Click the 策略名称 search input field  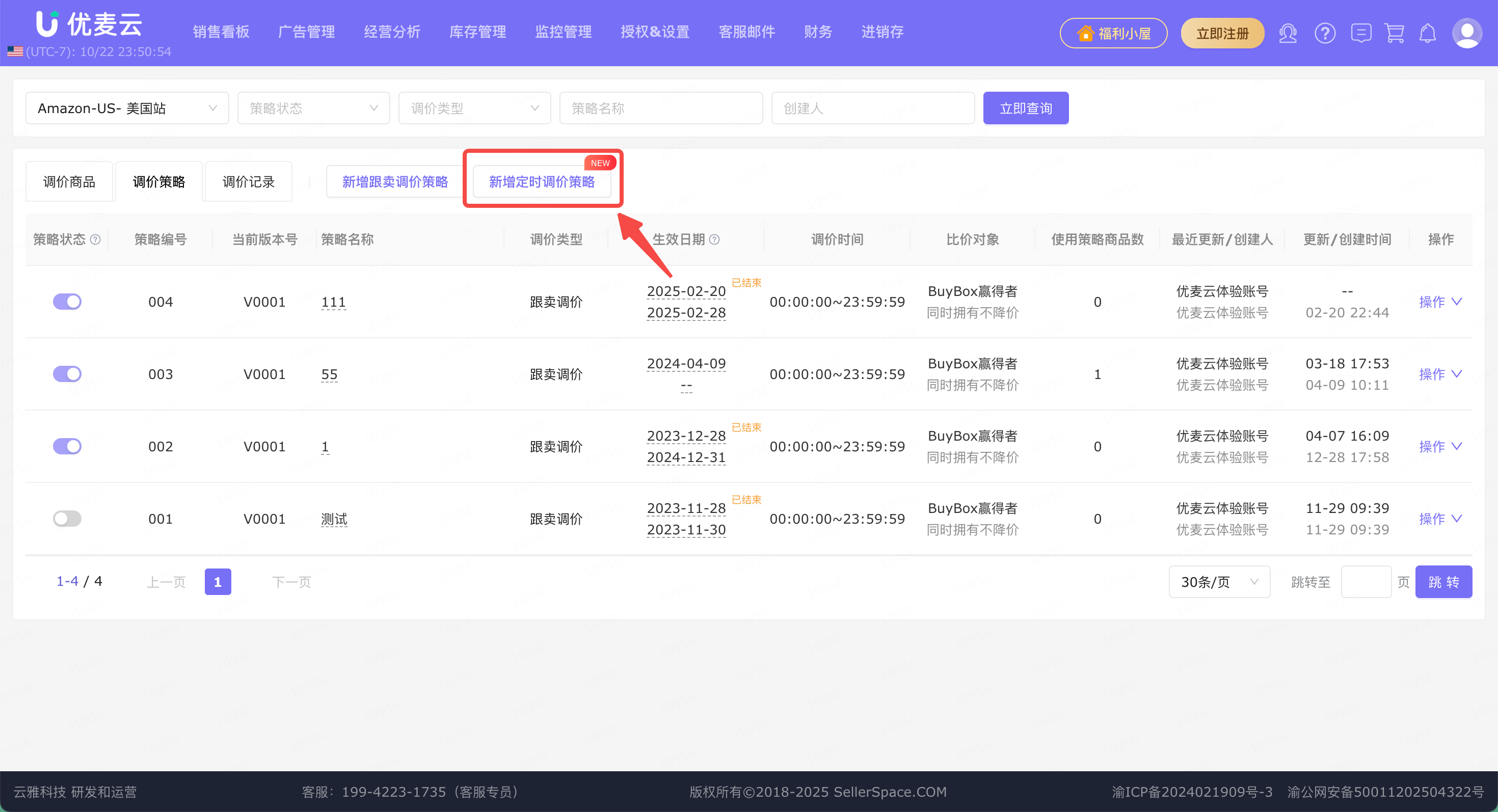[x=661, y=108]
